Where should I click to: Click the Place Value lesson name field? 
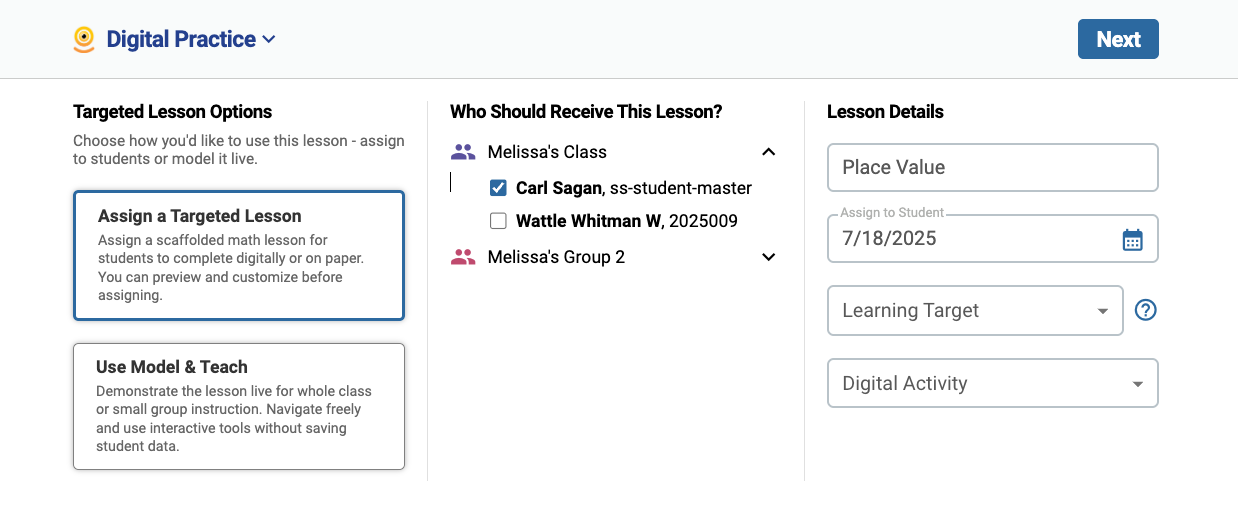pos(993,167)
